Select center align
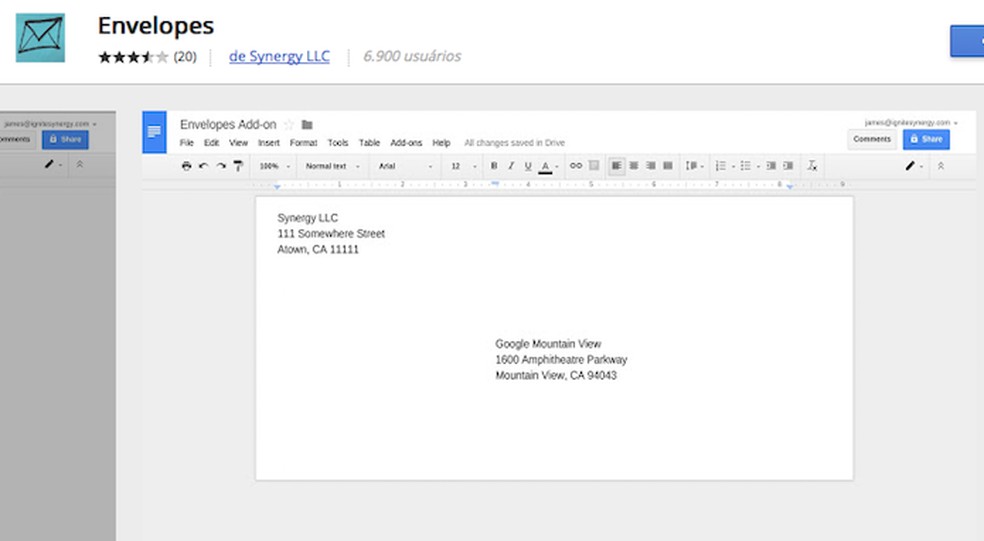This screenshot has width=984, height=541. [x=634, y=166]
